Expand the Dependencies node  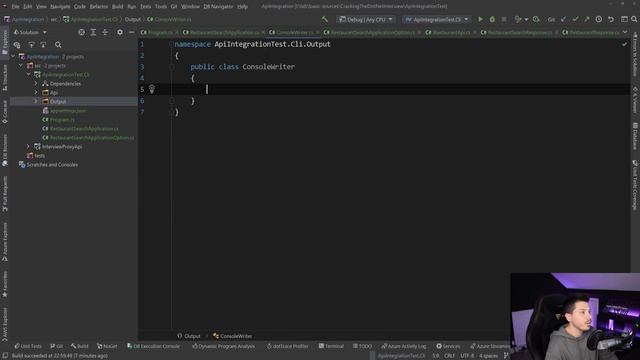[x=36, y=84]
